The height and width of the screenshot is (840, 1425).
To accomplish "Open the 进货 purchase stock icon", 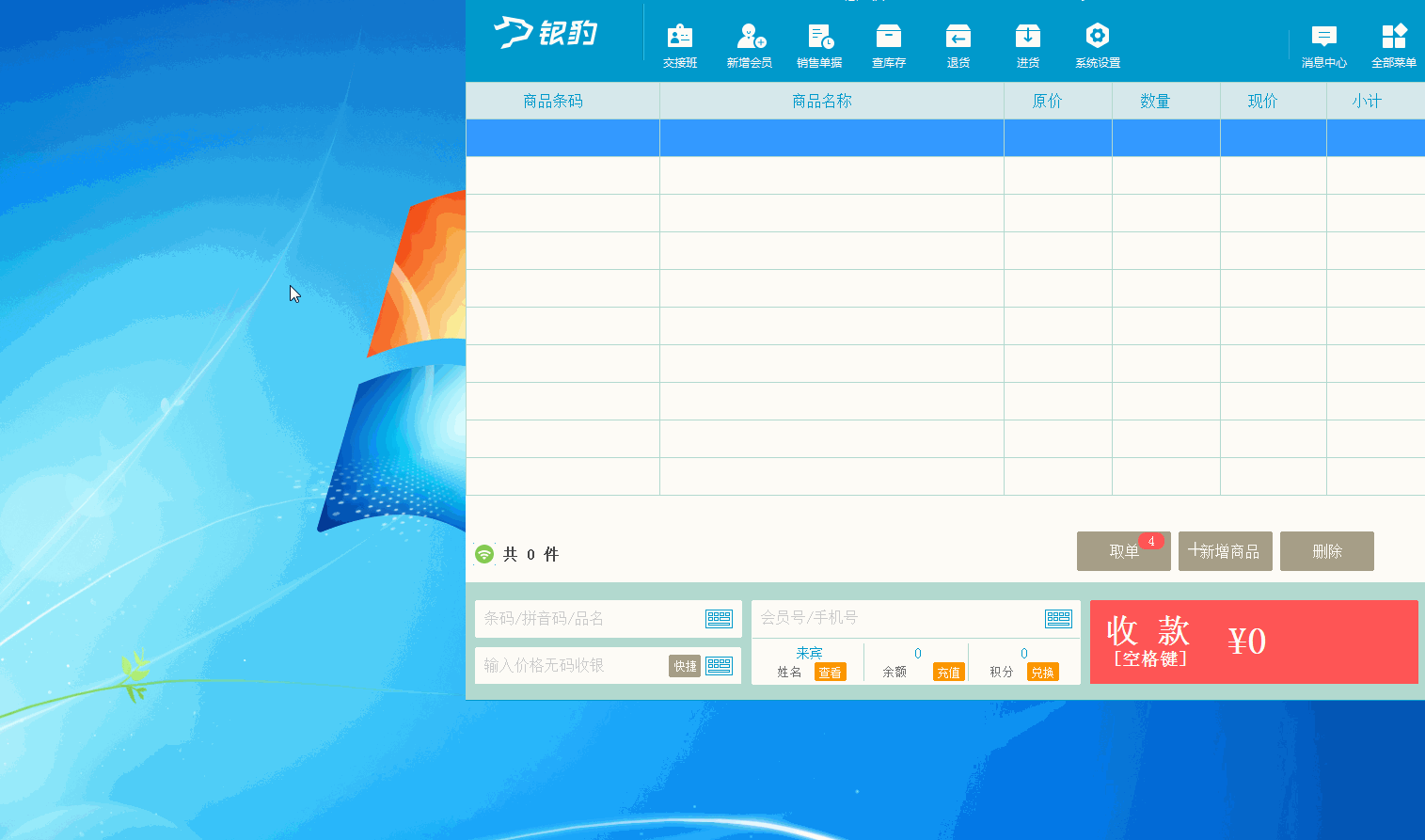I will [x=1027, y=45].
